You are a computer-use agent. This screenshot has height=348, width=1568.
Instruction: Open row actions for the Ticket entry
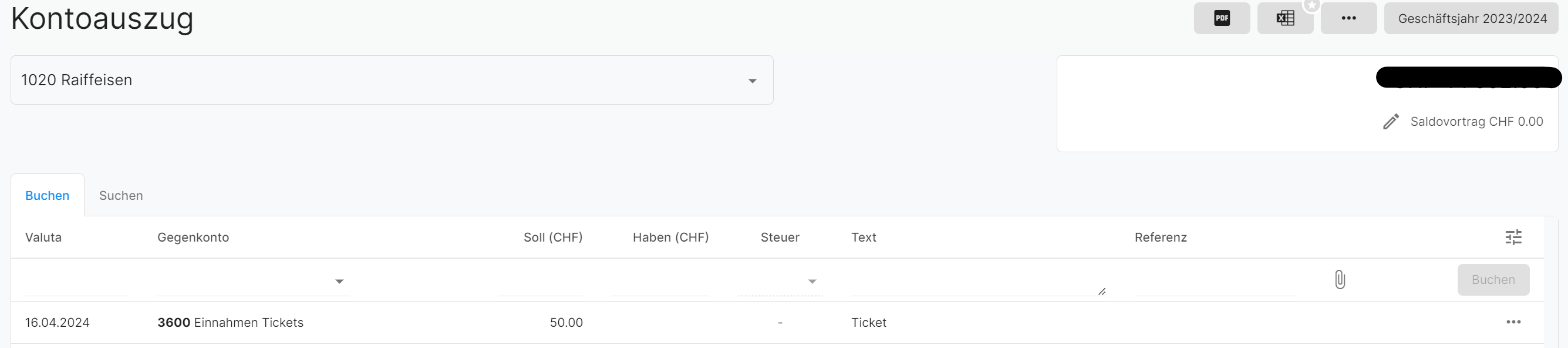[1513, 322]
